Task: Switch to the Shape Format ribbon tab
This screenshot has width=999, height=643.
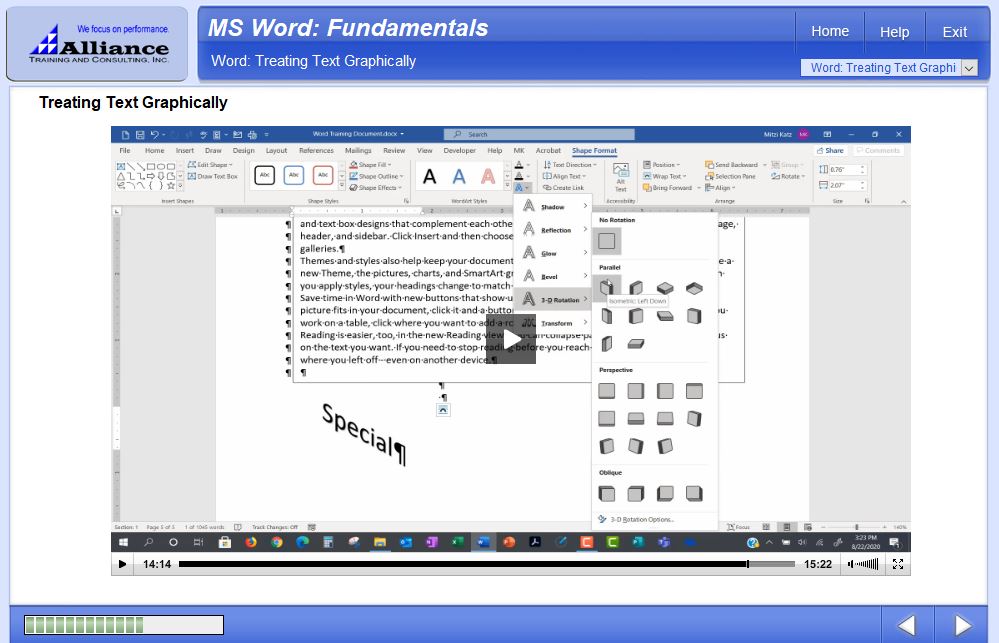Action: pyautogui.click(x=594, y=151)
